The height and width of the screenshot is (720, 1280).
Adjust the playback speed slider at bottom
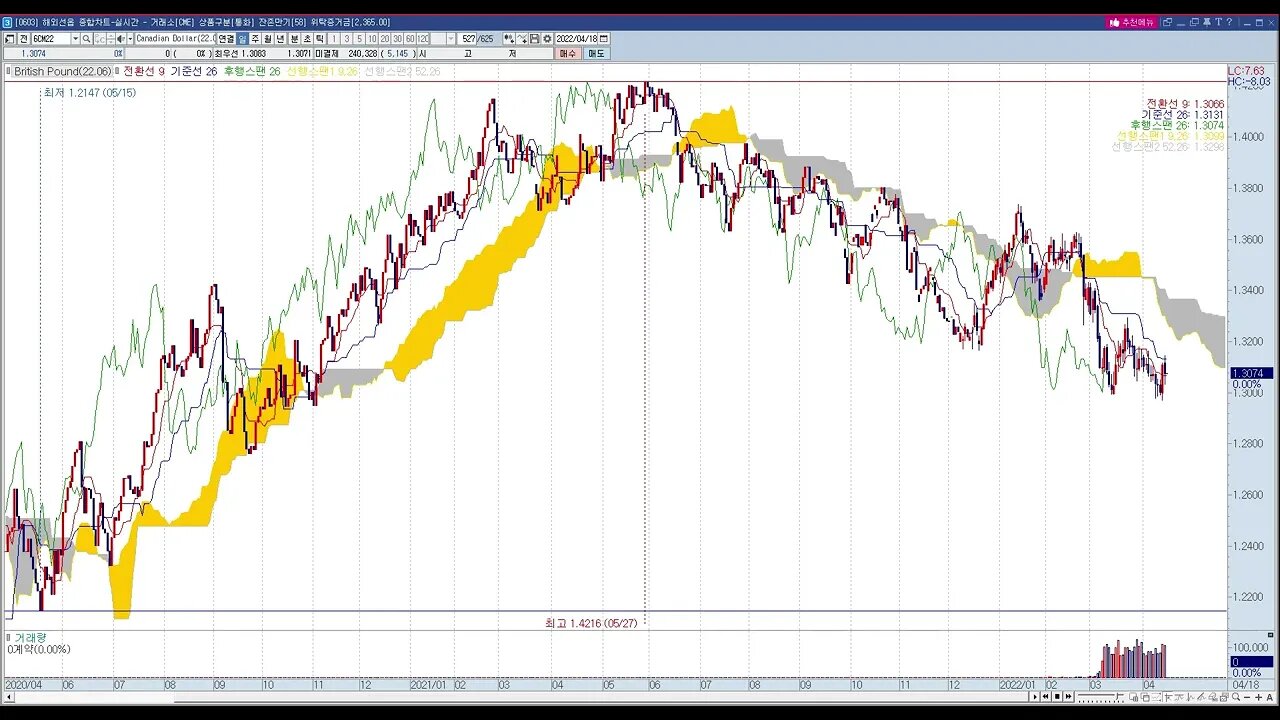(x=1101, y=696)
